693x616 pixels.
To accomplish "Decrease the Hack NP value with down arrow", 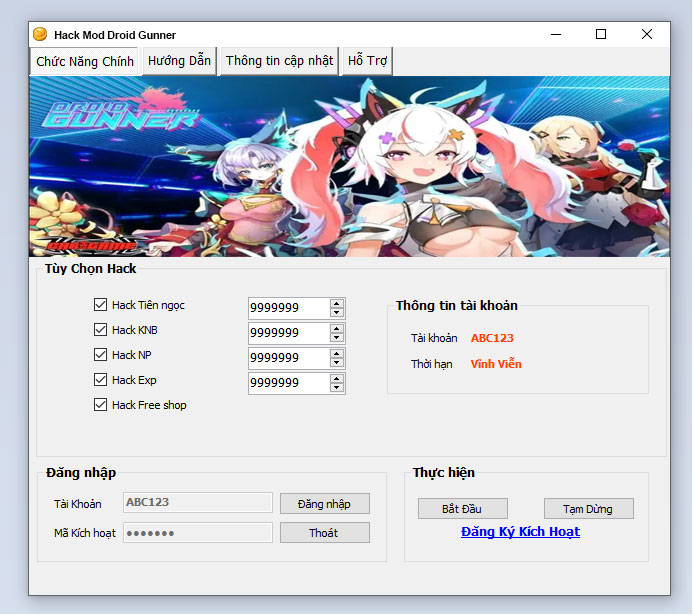I will pos(337,362).
